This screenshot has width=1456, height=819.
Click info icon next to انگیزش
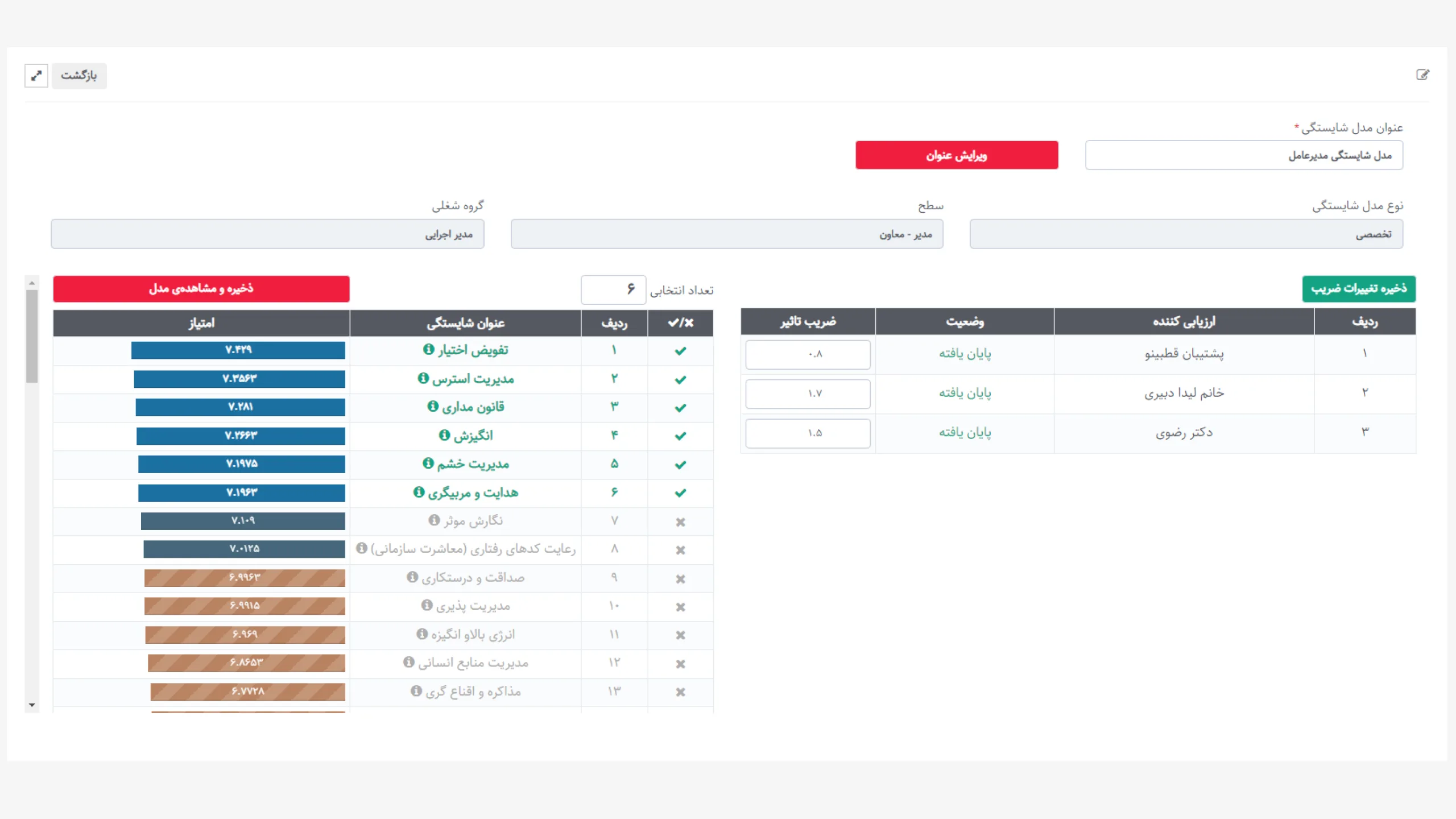click(444, 435)
